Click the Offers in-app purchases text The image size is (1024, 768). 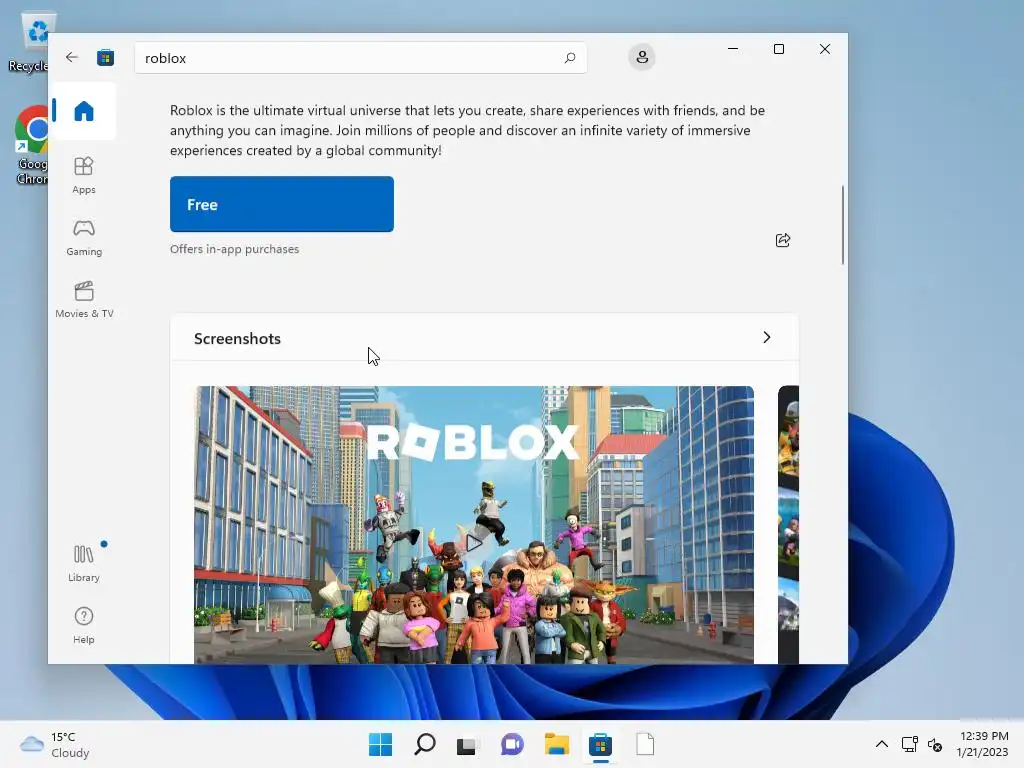[x=234, y=249]
